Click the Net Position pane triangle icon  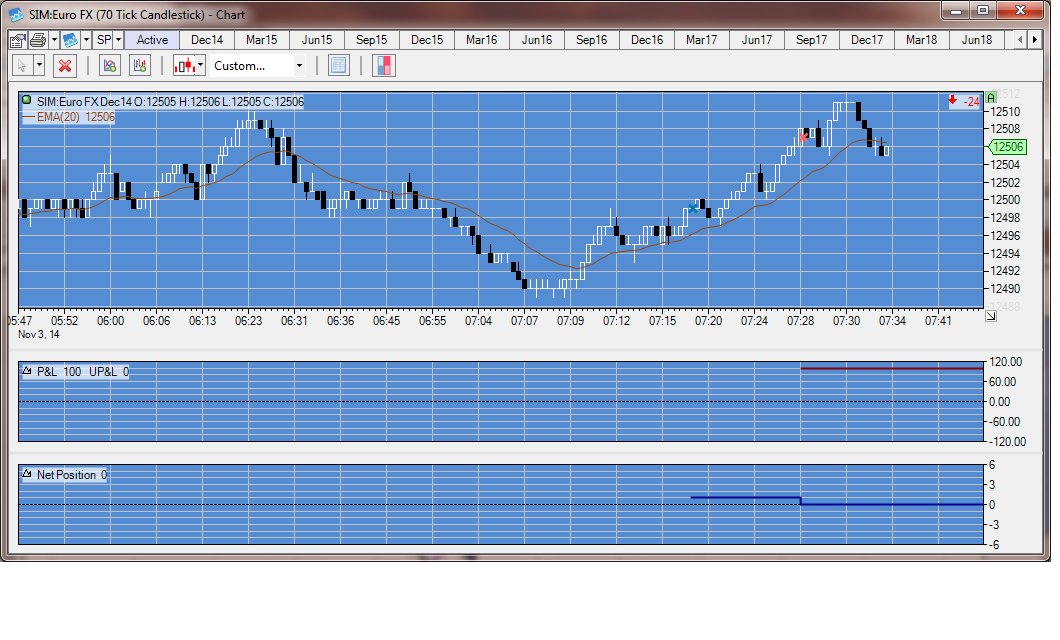pos(27,474)
